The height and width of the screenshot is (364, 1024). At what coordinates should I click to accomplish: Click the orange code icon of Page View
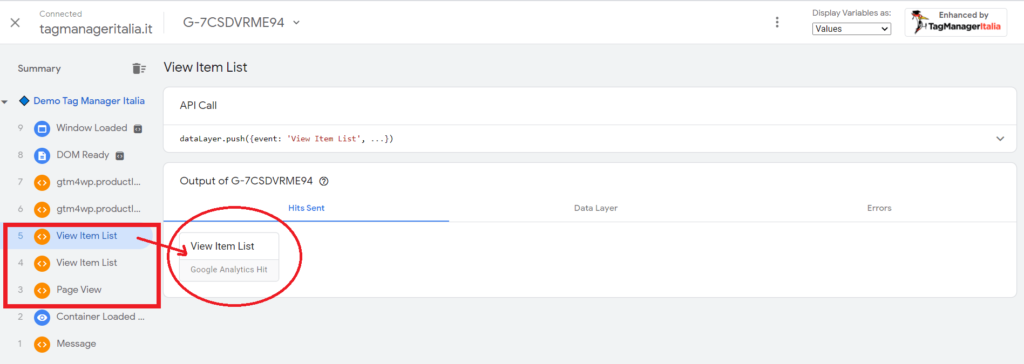tap(42, 290)
